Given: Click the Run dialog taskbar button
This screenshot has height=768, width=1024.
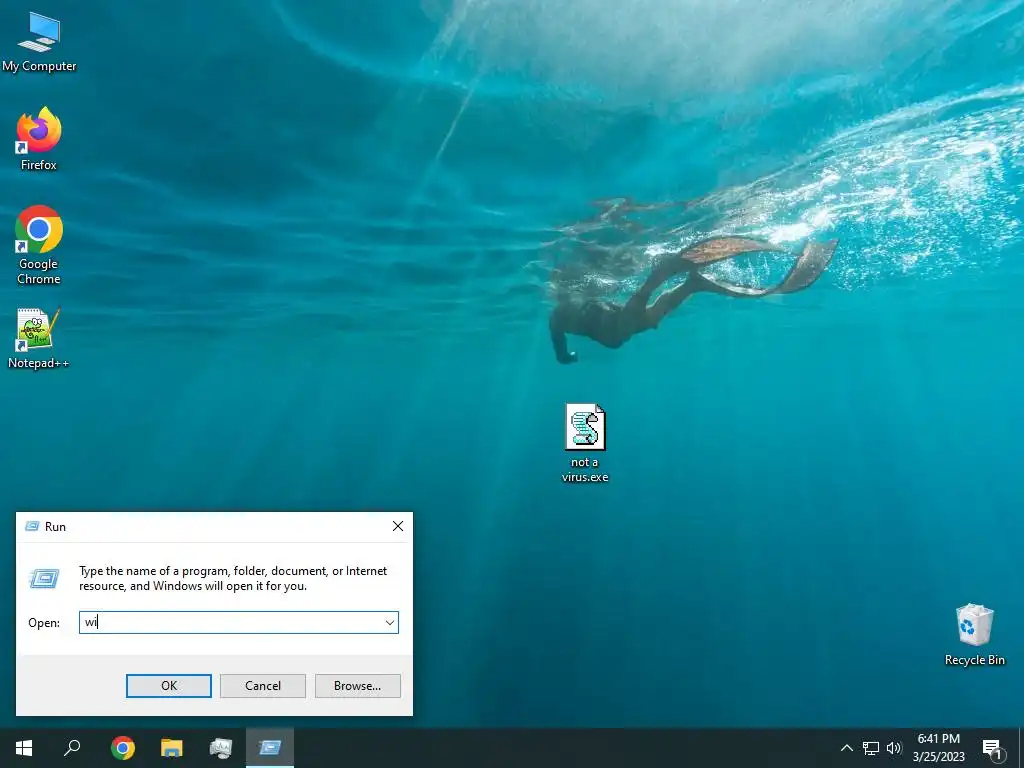Looking at the screenshot, I should coord(270,748).
